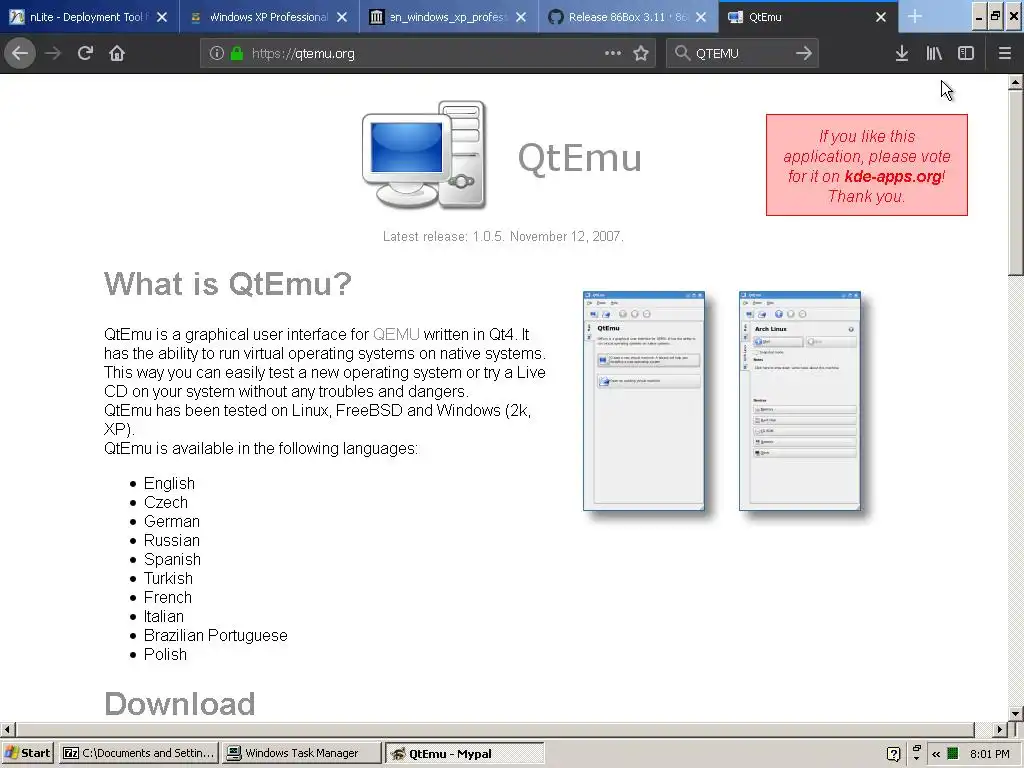The height and width of the screenshot is (768, 1024).
Task: Reload the current page
Action: 85,54
